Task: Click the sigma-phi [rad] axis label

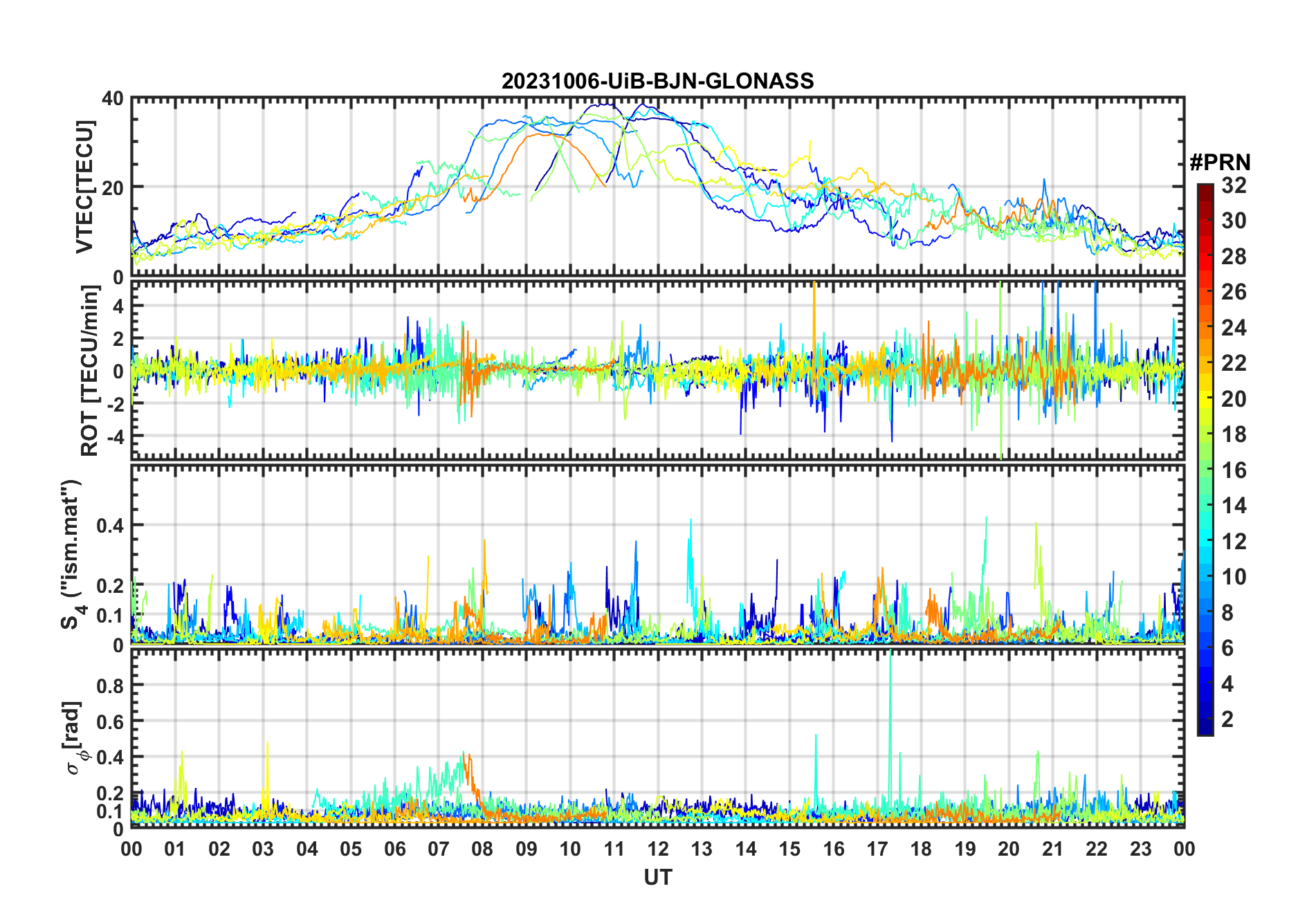Action: click(x=73, y=738)
